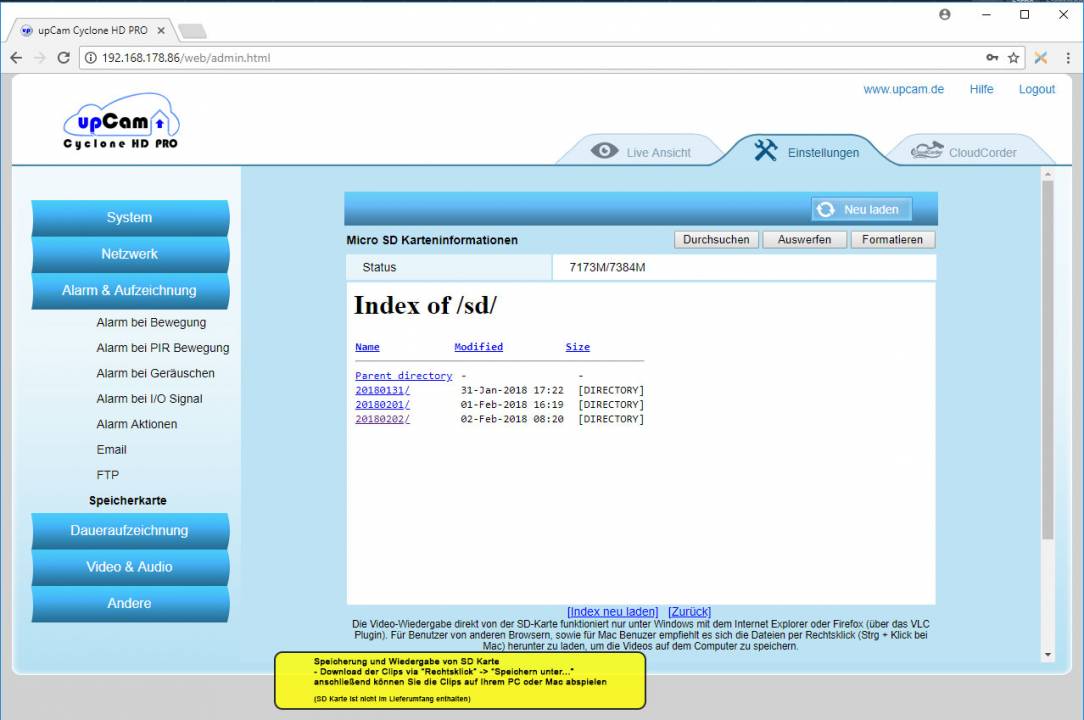
Task: Click the page vertical scrollbar thumb
Action: pyautogui.click(x=1047, y=360)
